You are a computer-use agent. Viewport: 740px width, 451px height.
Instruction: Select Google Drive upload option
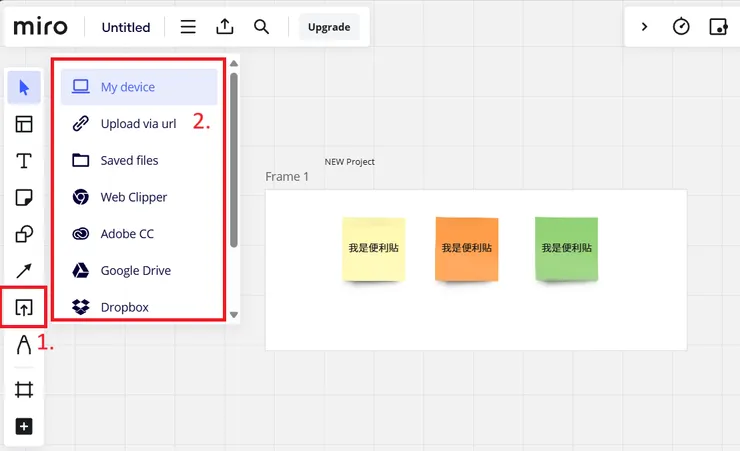click(x=139, y=271)
